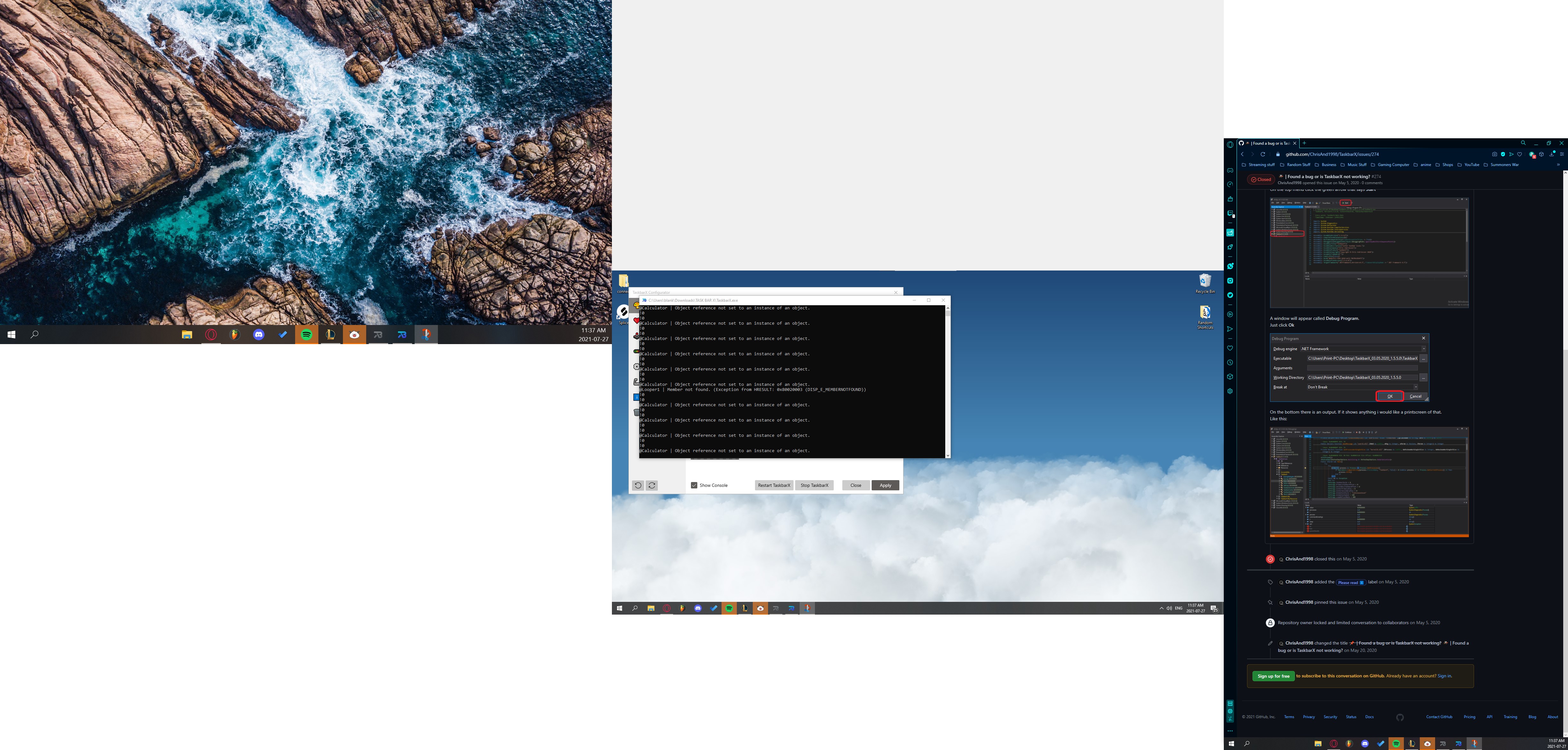Open the volume slider from the system tray
The image size is (1568, 750).
tap(1169, 608)
